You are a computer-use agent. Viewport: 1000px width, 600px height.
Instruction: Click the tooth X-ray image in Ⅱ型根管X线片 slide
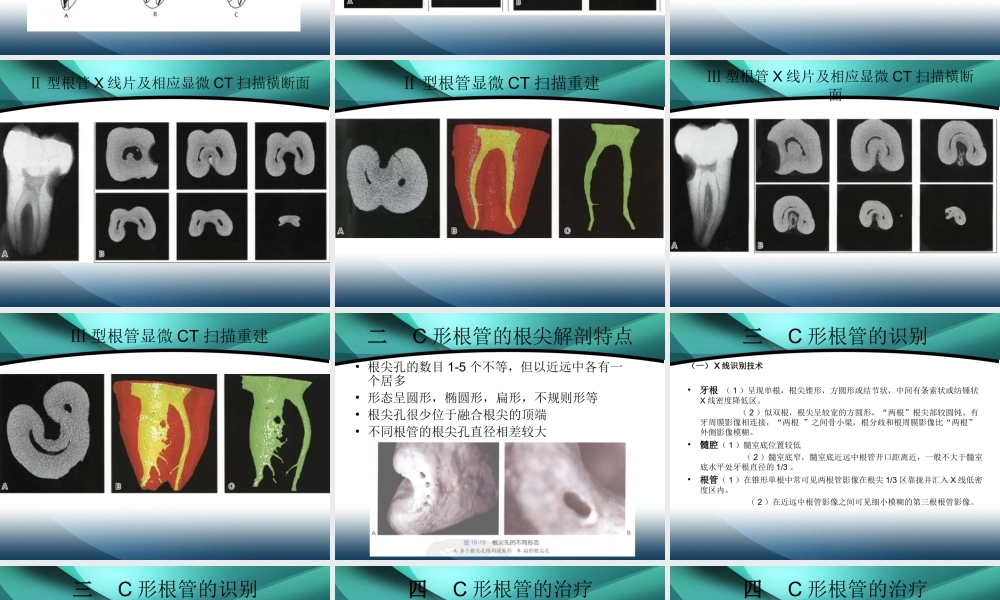point(39,191)
